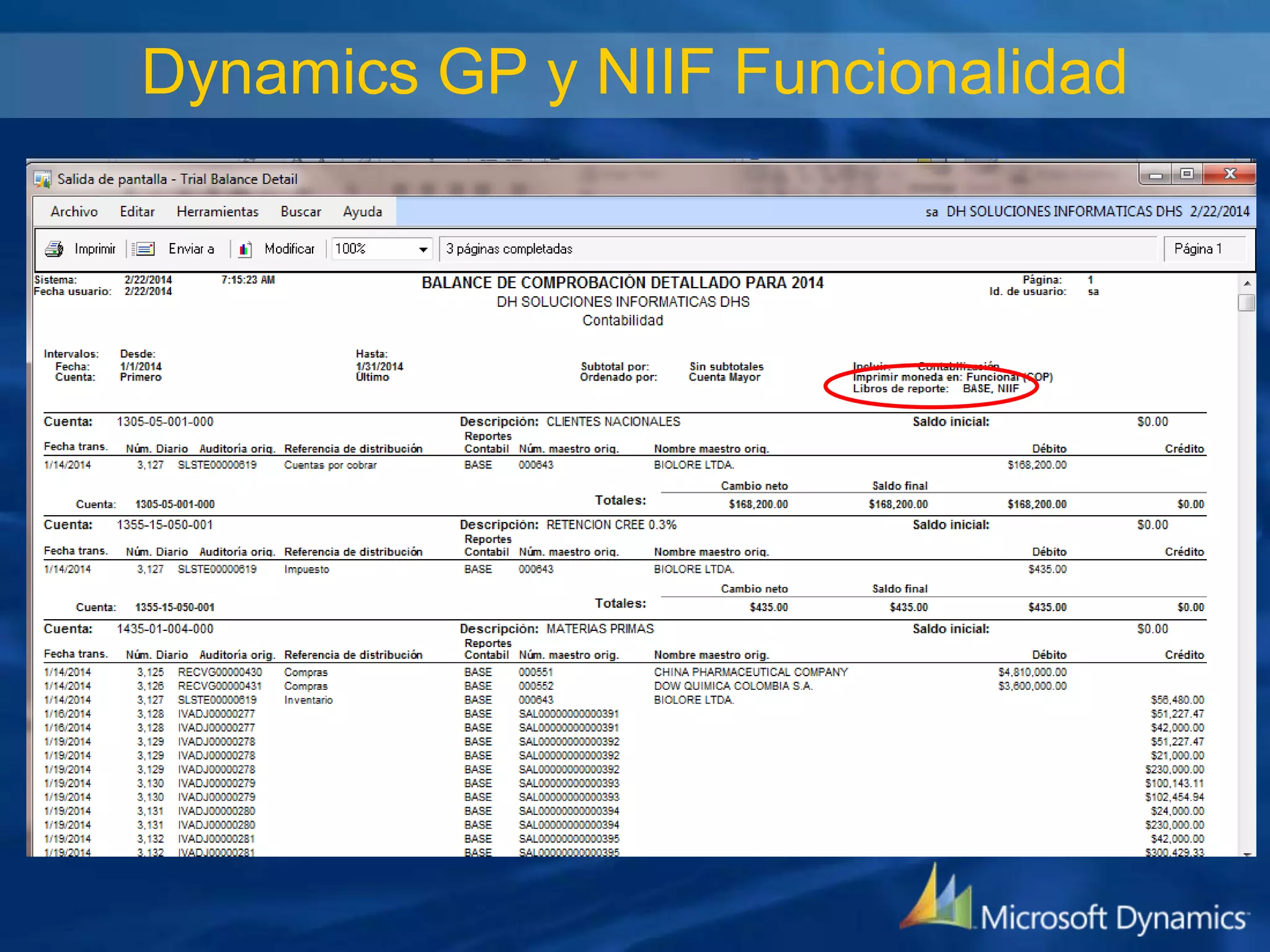The height and width of the screenshot is (952, 1270).
Task: Expand the 100% zoom dropdown
Action: [x=423, y=249]
